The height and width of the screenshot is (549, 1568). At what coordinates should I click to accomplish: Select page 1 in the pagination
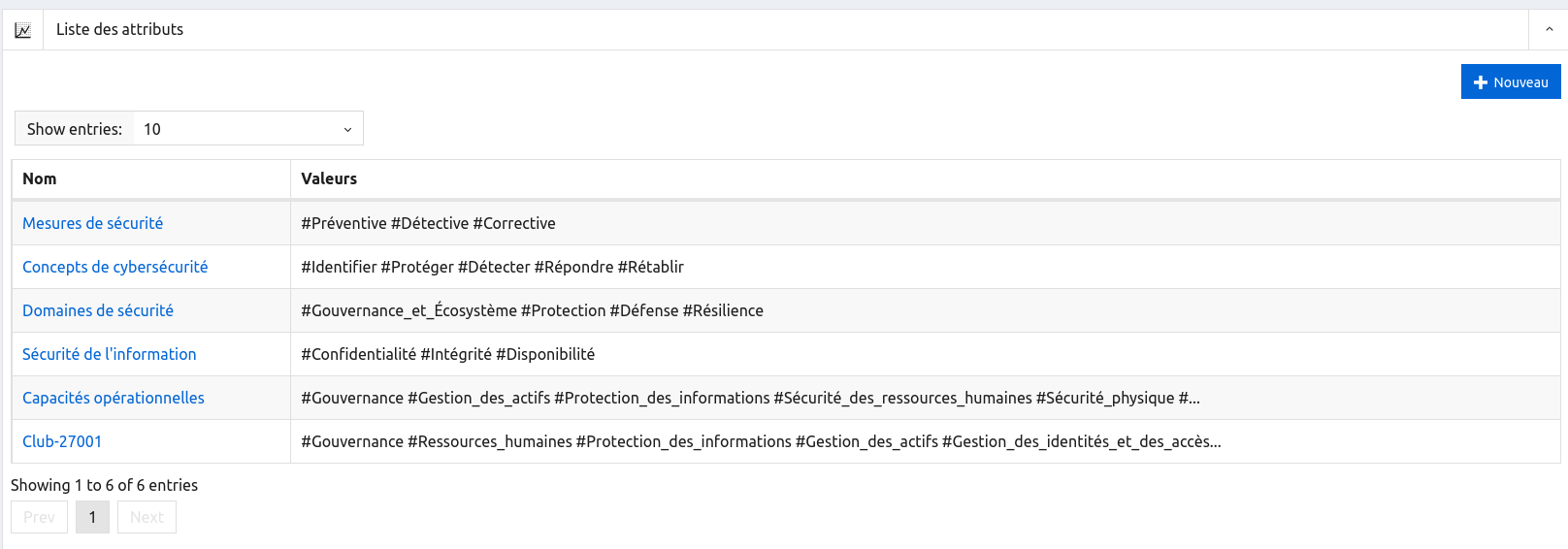[x=92, y=517]
